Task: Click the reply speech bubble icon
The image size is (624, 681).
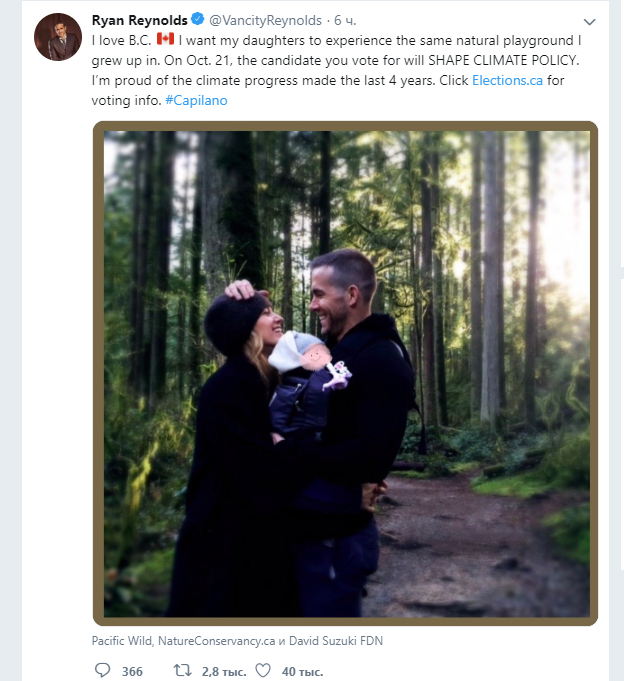Action: 101,671
